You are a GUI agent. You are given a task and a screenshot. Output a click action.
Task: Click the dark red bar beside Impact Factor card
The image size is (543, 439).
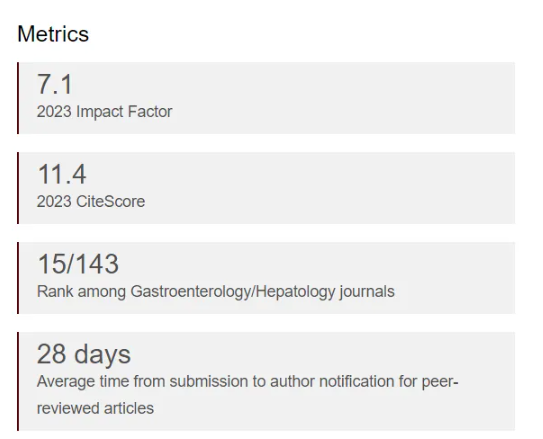18,98
